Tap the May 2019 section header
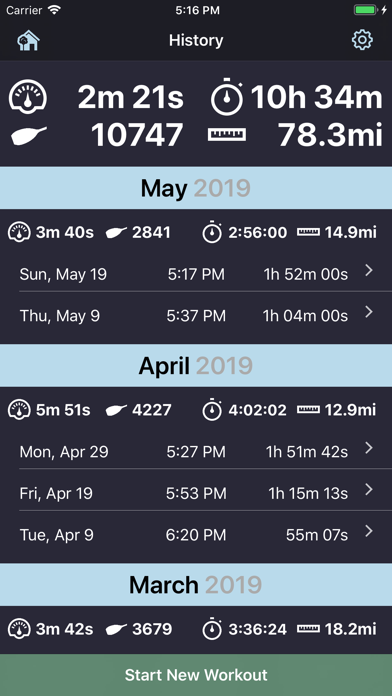The width and height of the screenshot is (392, 696). (x=196, y=188)
